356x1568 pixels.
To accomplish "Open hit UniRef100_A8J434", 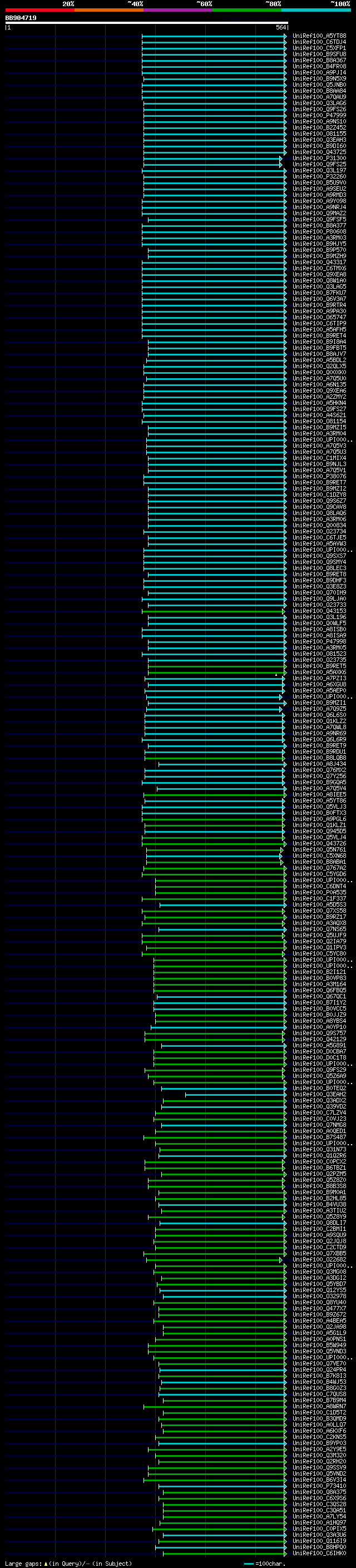I will point(319,763).
